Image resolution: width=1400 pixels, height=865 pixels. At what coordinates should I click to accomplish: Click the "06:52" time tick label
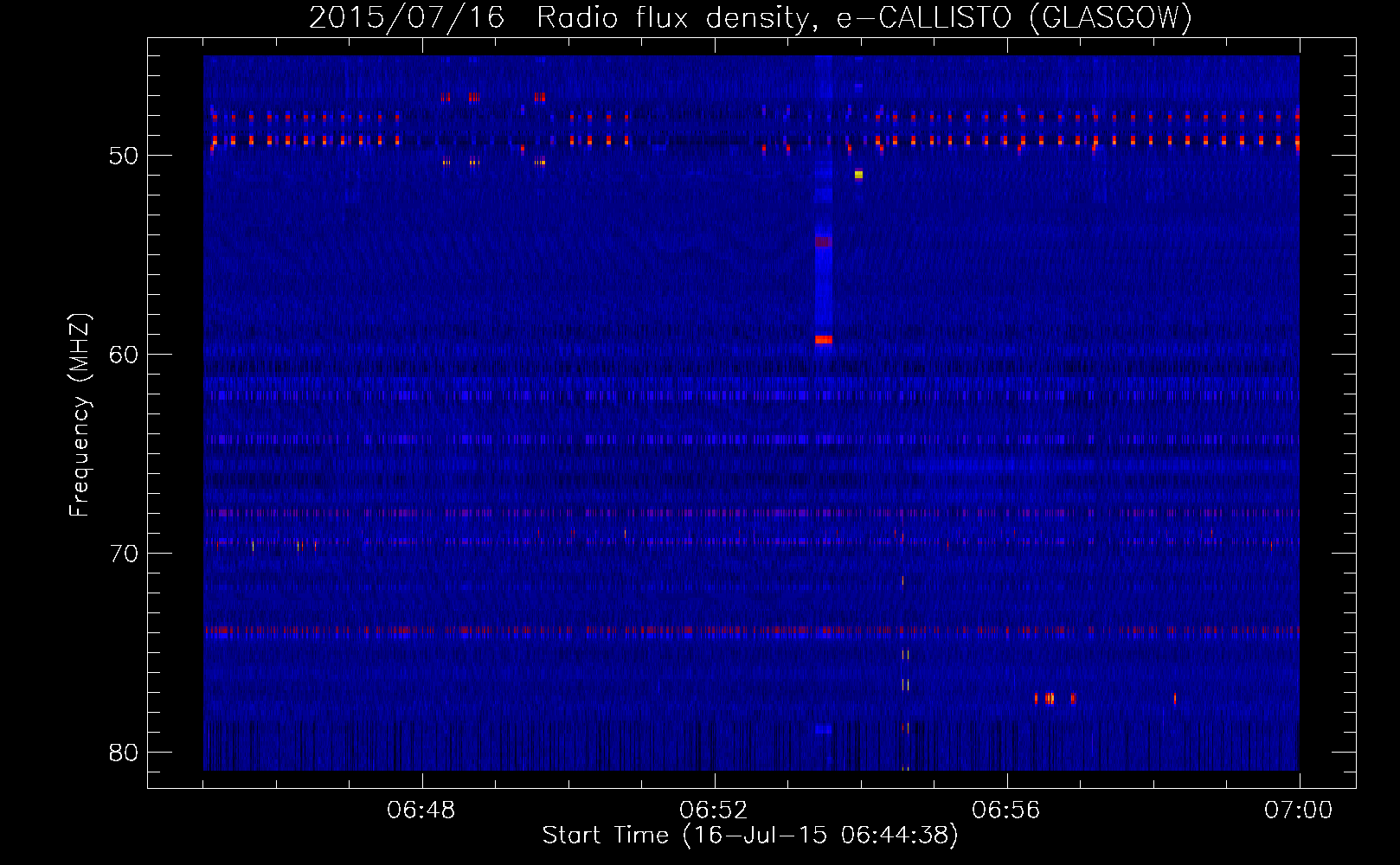click(714, 811)
